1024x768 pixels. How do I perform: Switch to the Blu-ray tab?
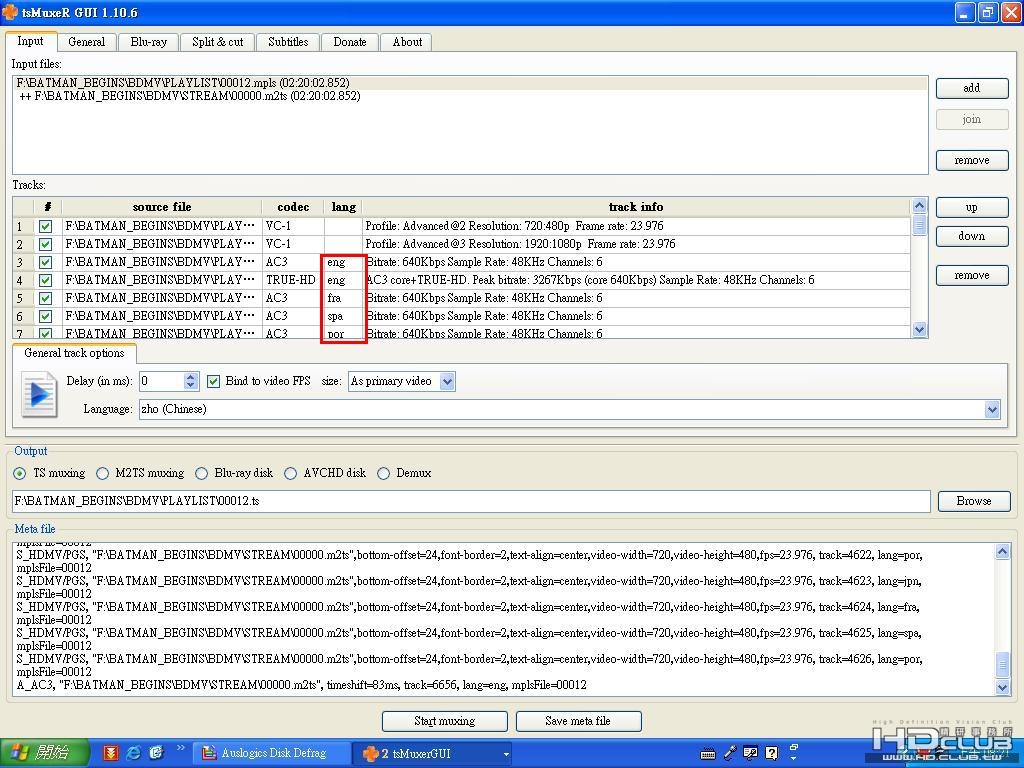(x=148, y=42)
